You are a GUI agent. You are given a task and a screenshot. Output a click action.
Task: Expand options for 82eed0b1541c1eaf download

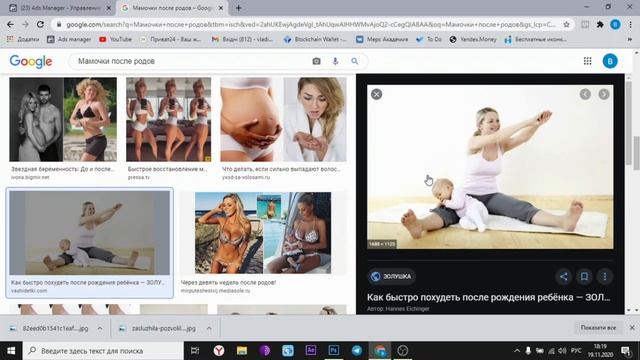point(100,328)
